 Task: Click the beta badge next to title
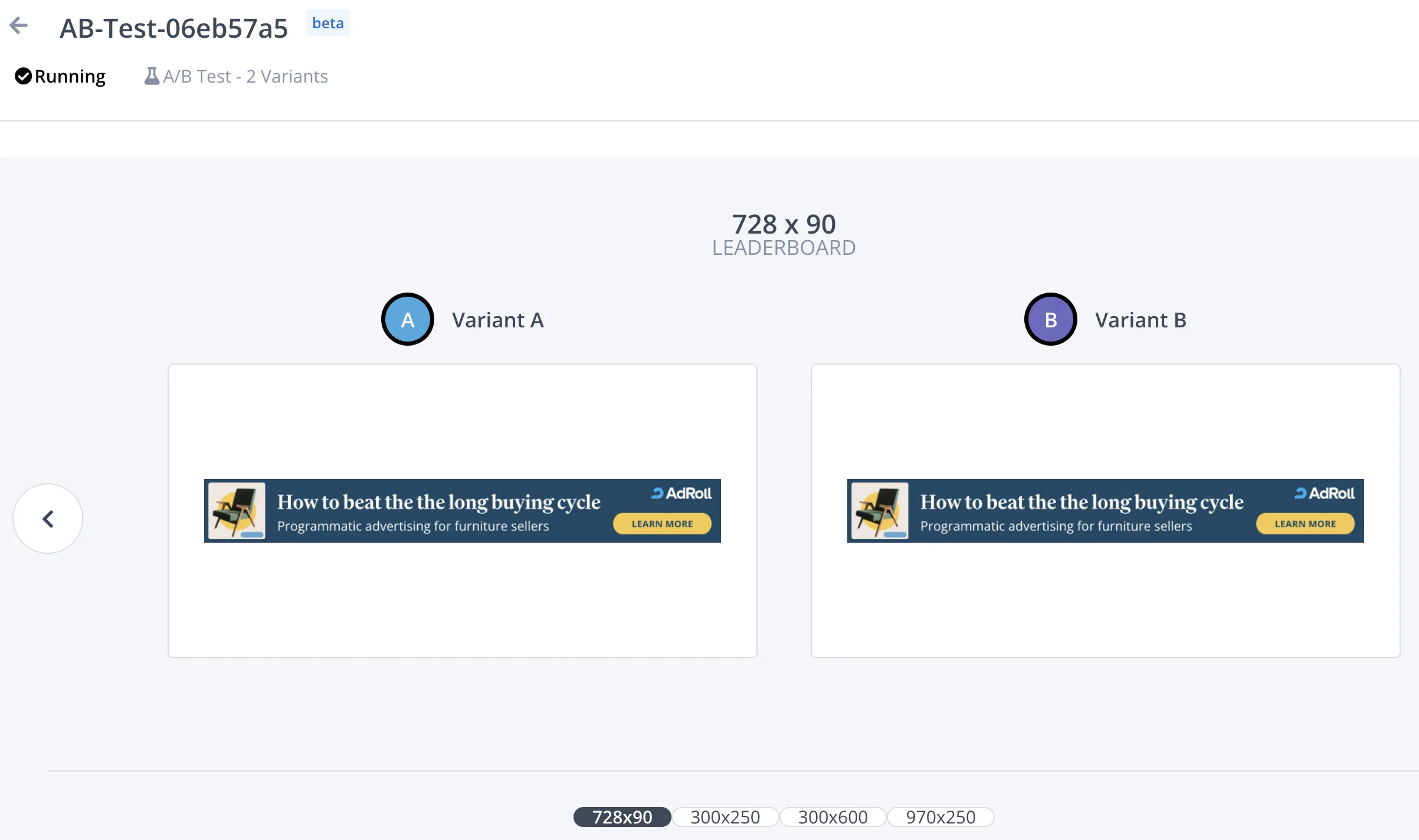tap(328, 23)
